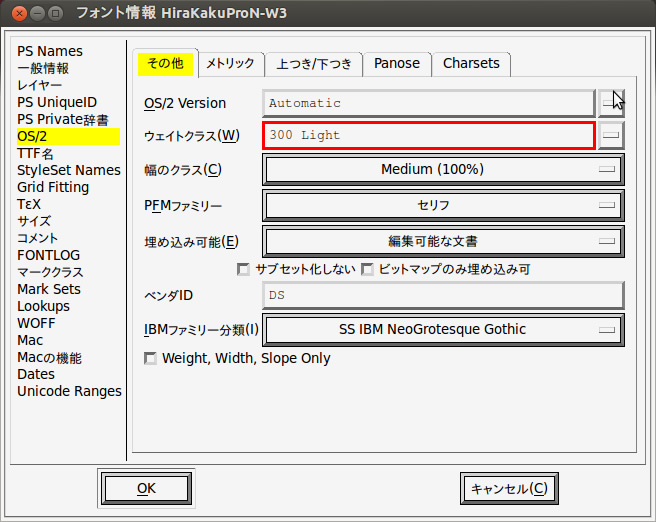Select PS Names in the sidebar
The height and width of the screenshot is (522, 656).
tap(50, 51)
